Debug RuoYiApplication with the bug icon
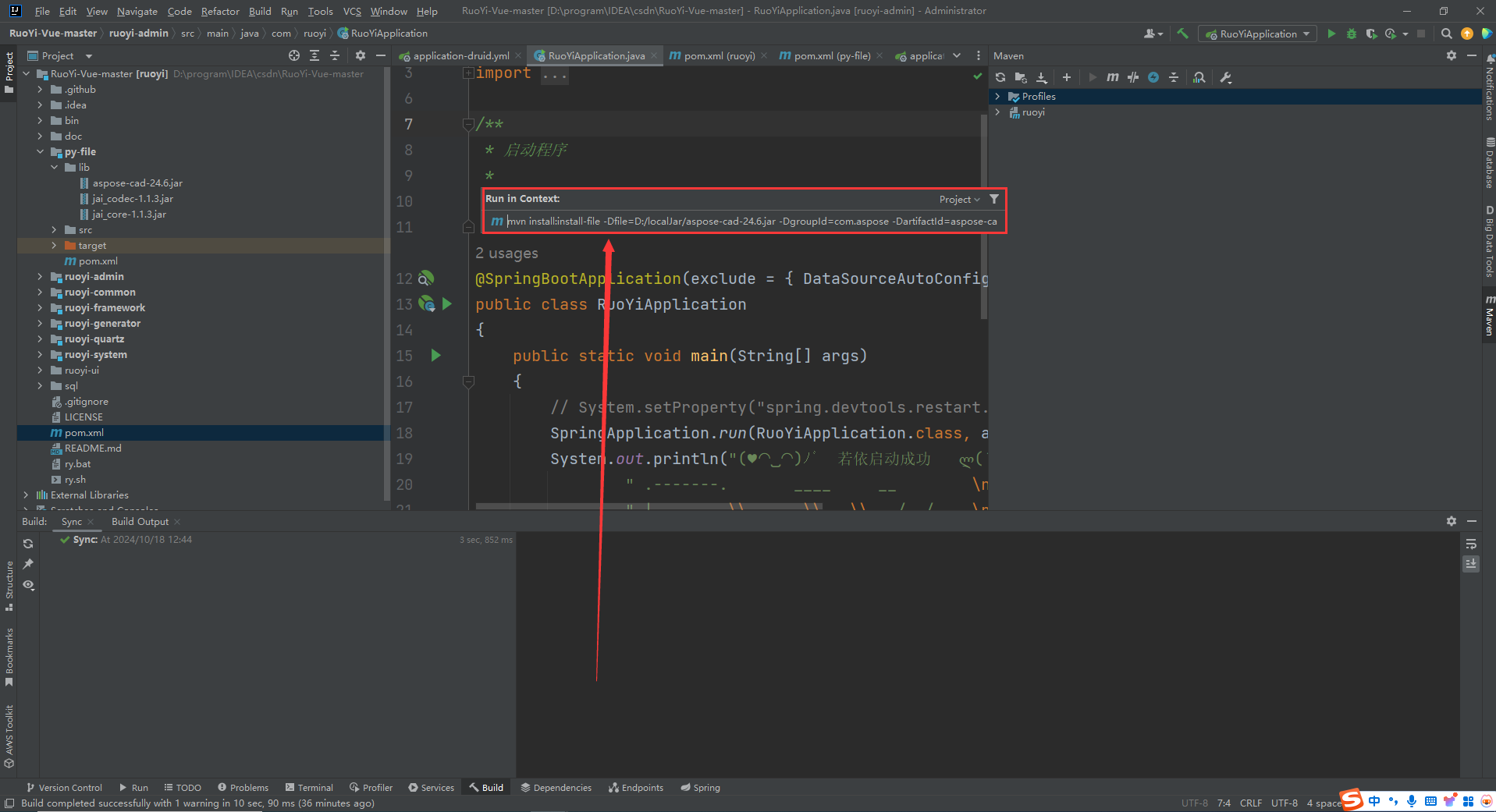Screen dimensions: 1496x812 tap(1352, 34)
